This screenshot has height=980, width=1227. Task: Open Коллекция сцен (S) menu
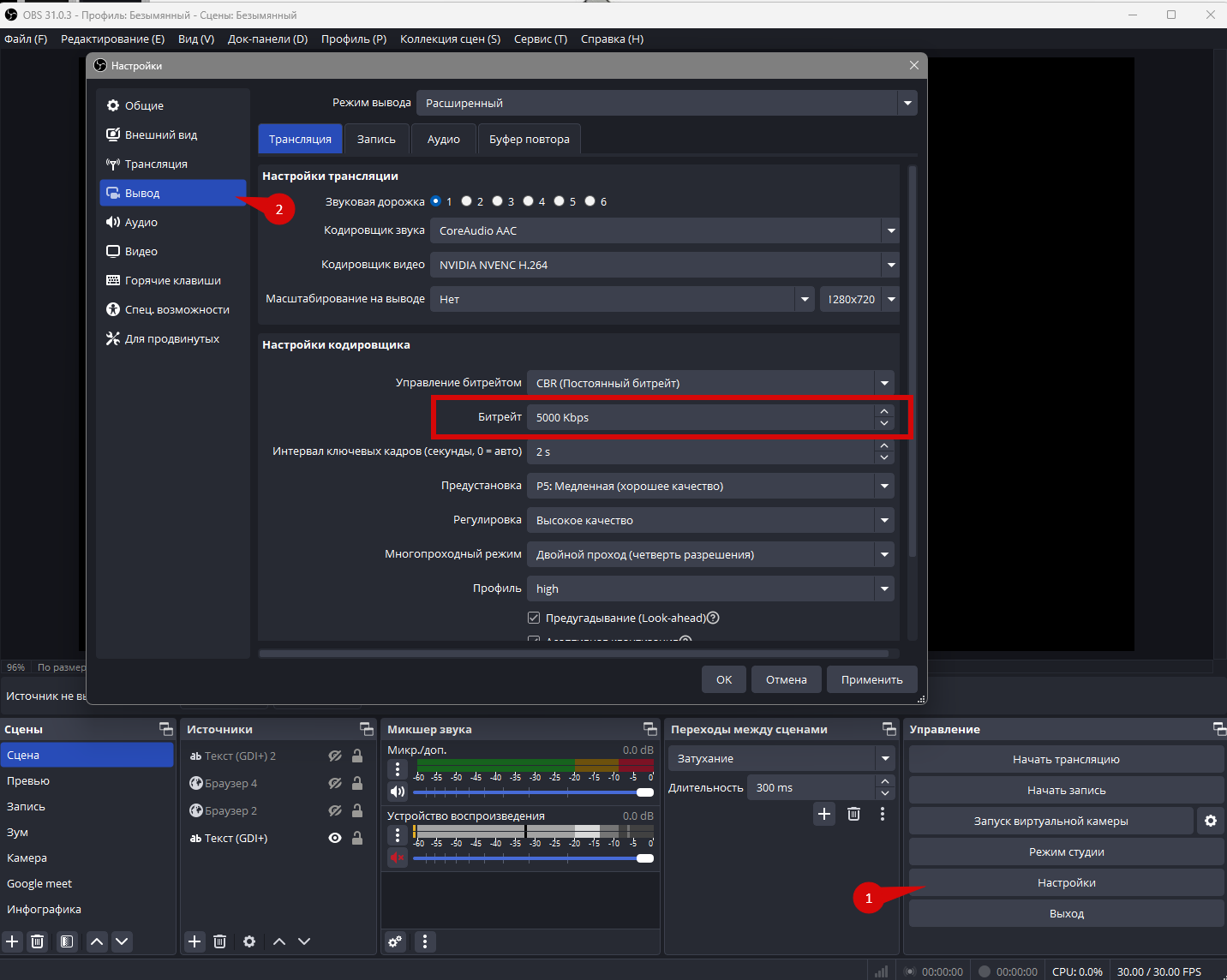click(x=450, y=39)
